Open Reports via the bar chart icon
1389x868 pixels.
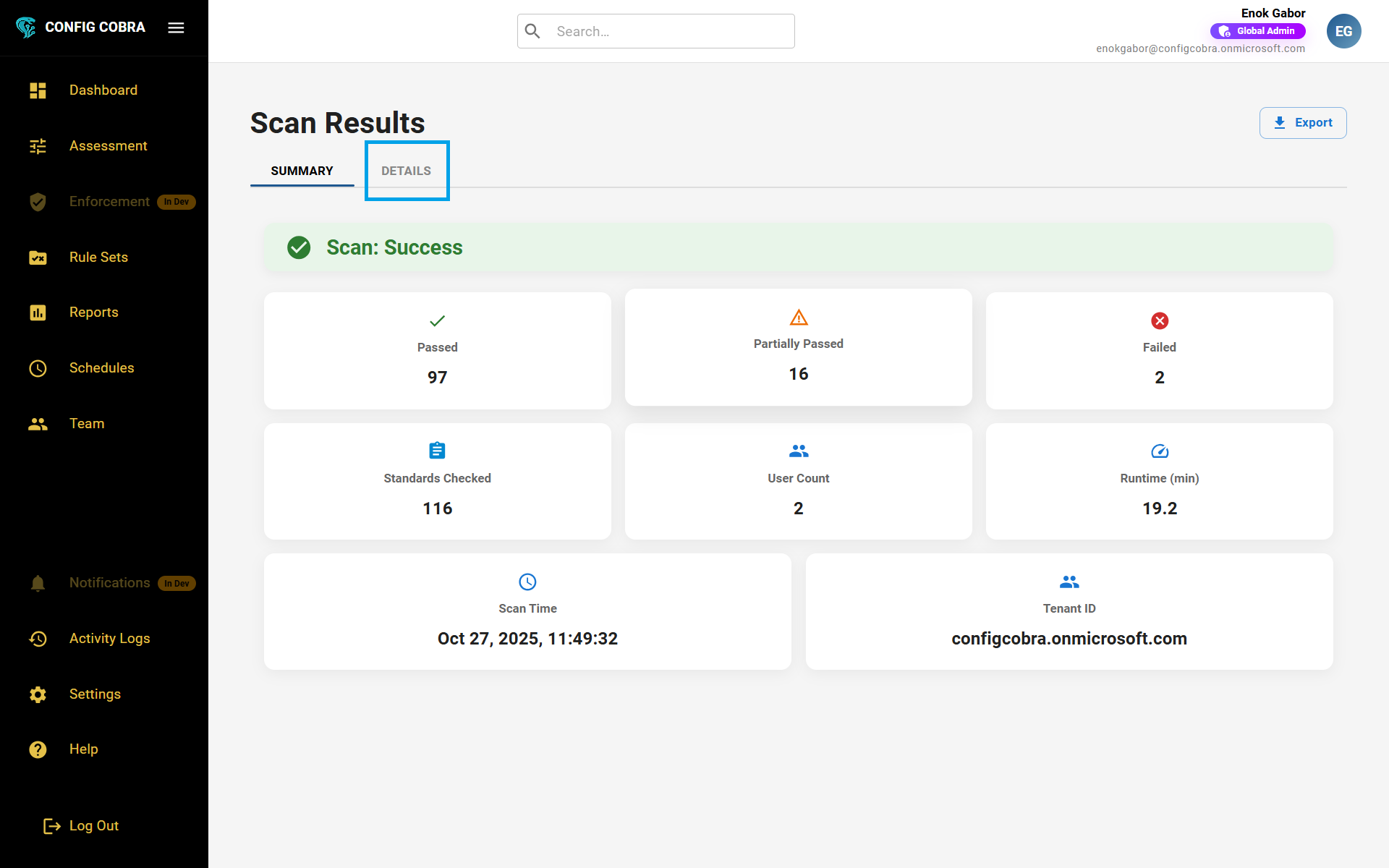click(x=38, y=312)
